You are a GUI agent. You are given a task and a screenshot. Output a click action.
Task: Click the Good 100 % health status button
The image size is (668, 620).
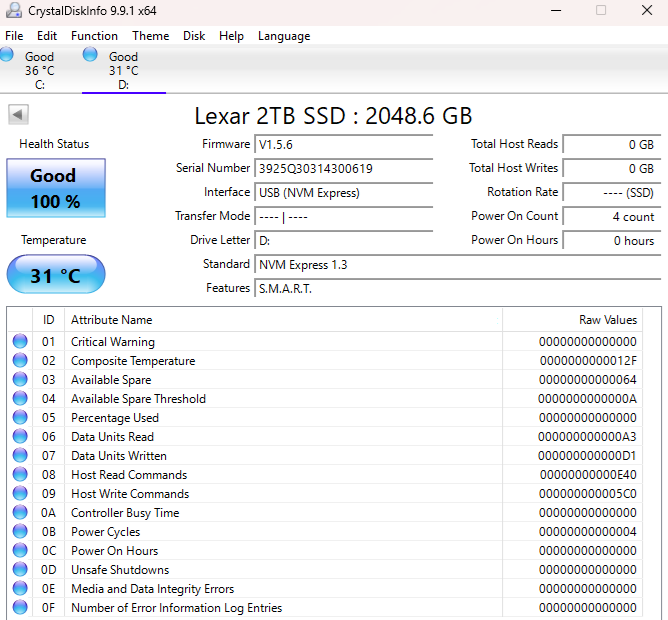(x=56, y=188)
